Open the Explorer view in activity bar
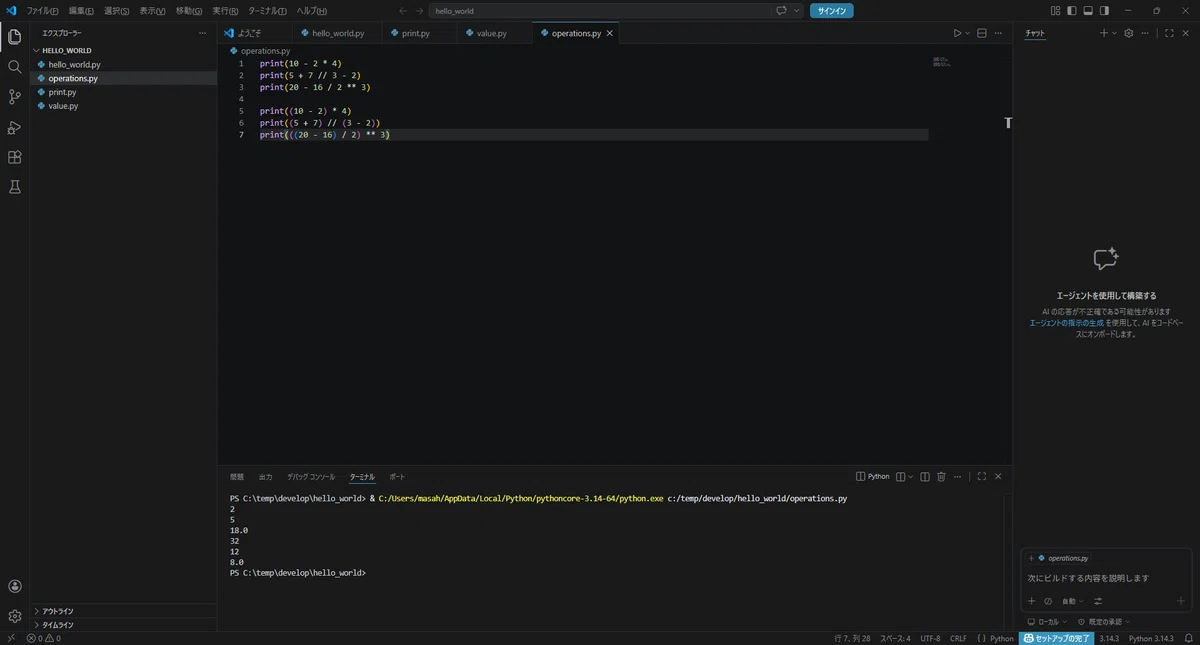Image resolution: width=1200 pixels, height=645 pixels. [x=14, y=37]
